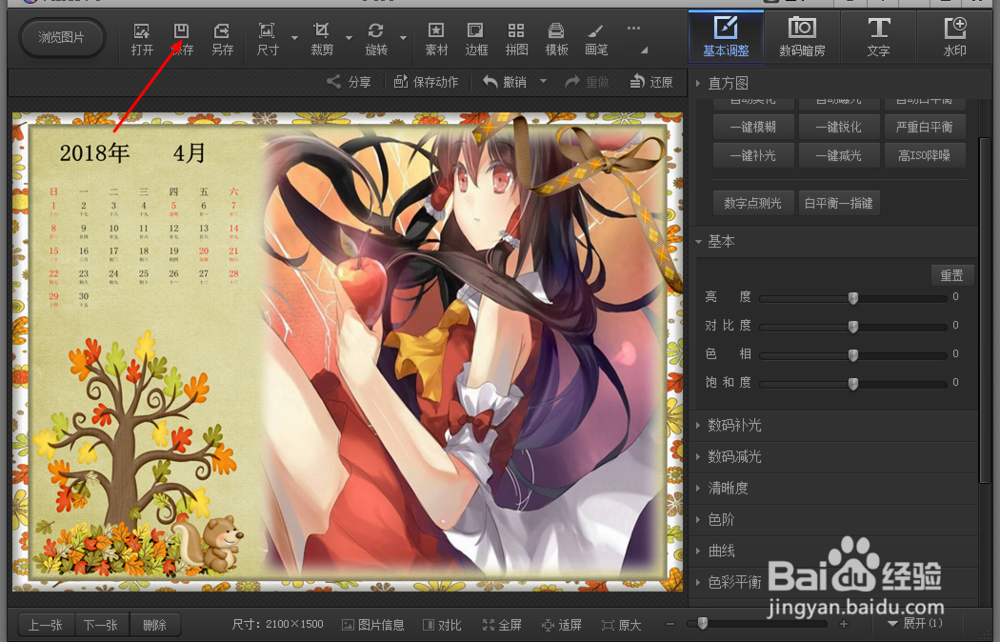Open the 素材 materials tool
Viewport: 1000px width, 642px height.
436,39
